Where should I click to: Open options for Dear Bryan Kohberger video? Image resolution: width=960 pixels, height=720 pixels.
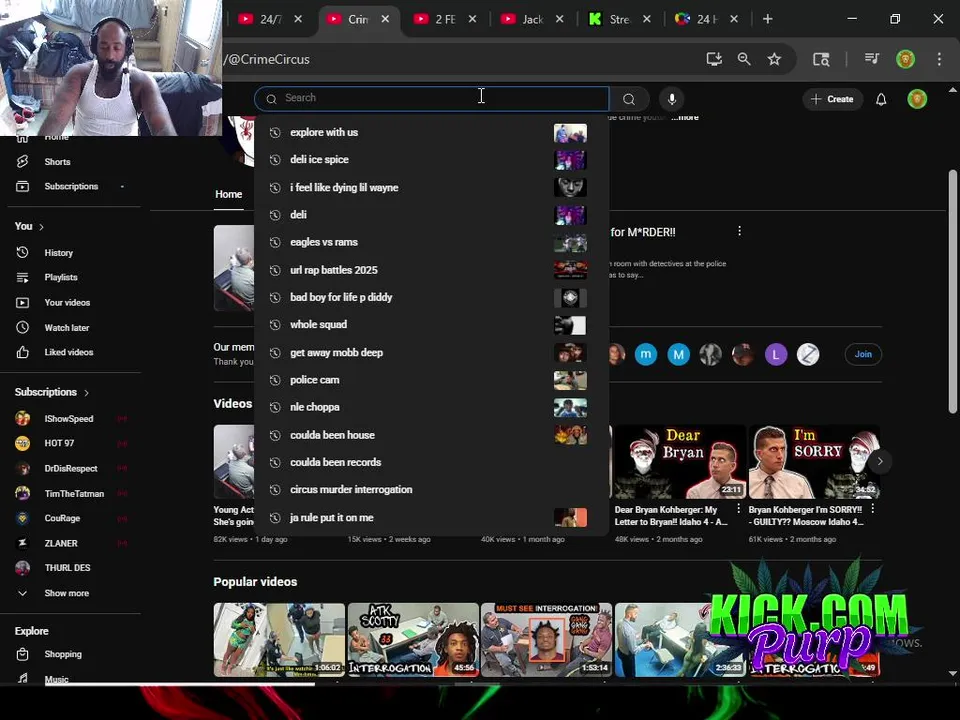click(738, 509)
